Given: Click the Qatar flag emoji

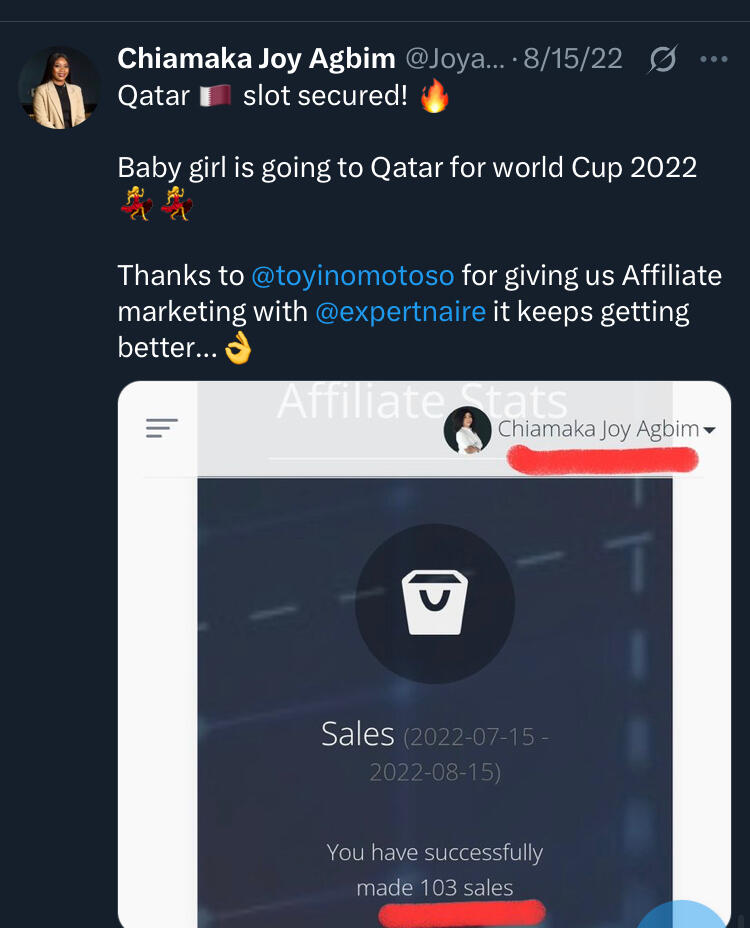Looking at the screenshot, I should (216, 95).
